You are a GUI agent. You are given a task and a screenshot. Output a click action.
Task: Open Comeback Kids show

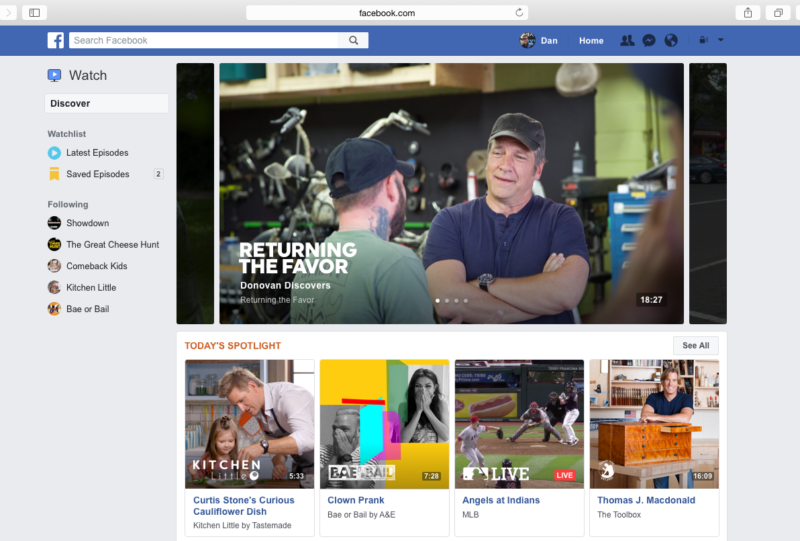96,266
